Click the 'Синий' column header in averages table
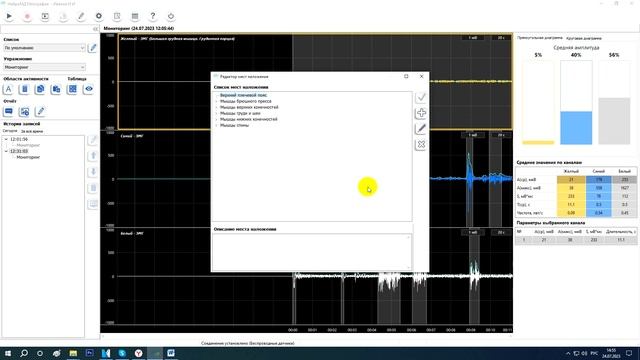640x360 pixels. click(x=598, y=171)
